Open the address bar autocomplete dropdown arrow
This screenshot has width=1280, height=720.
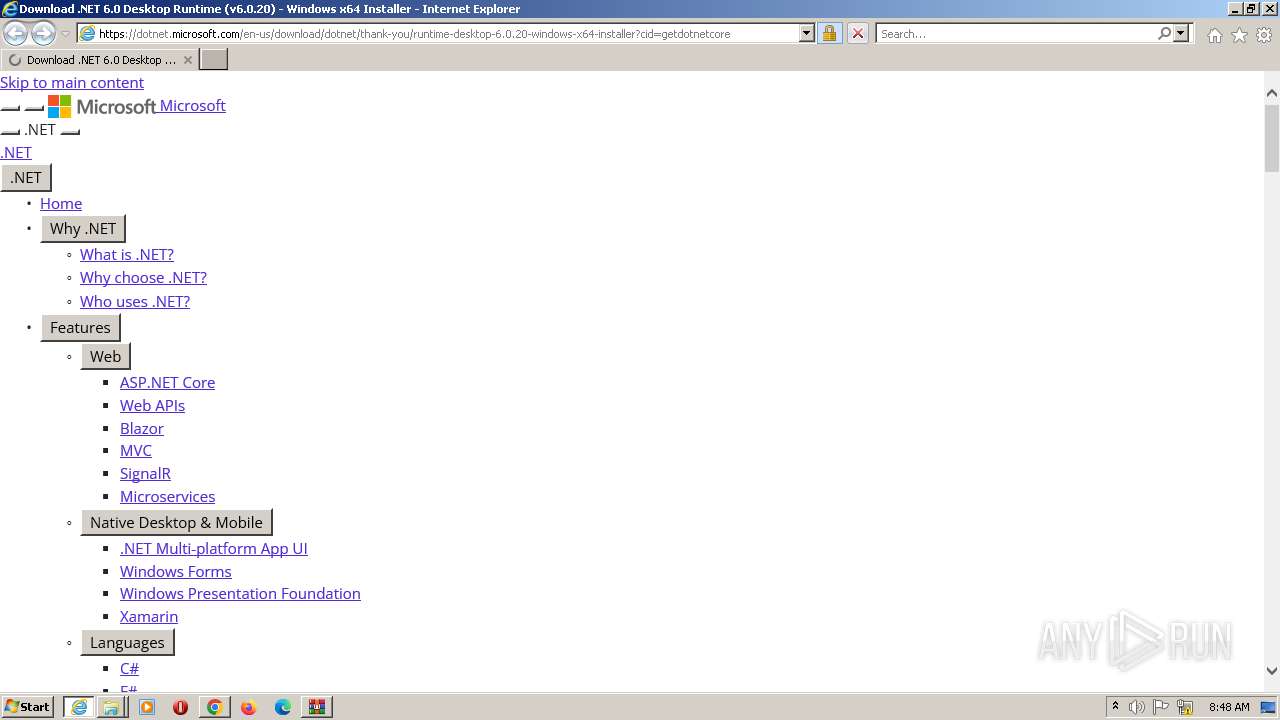[807, 33]
